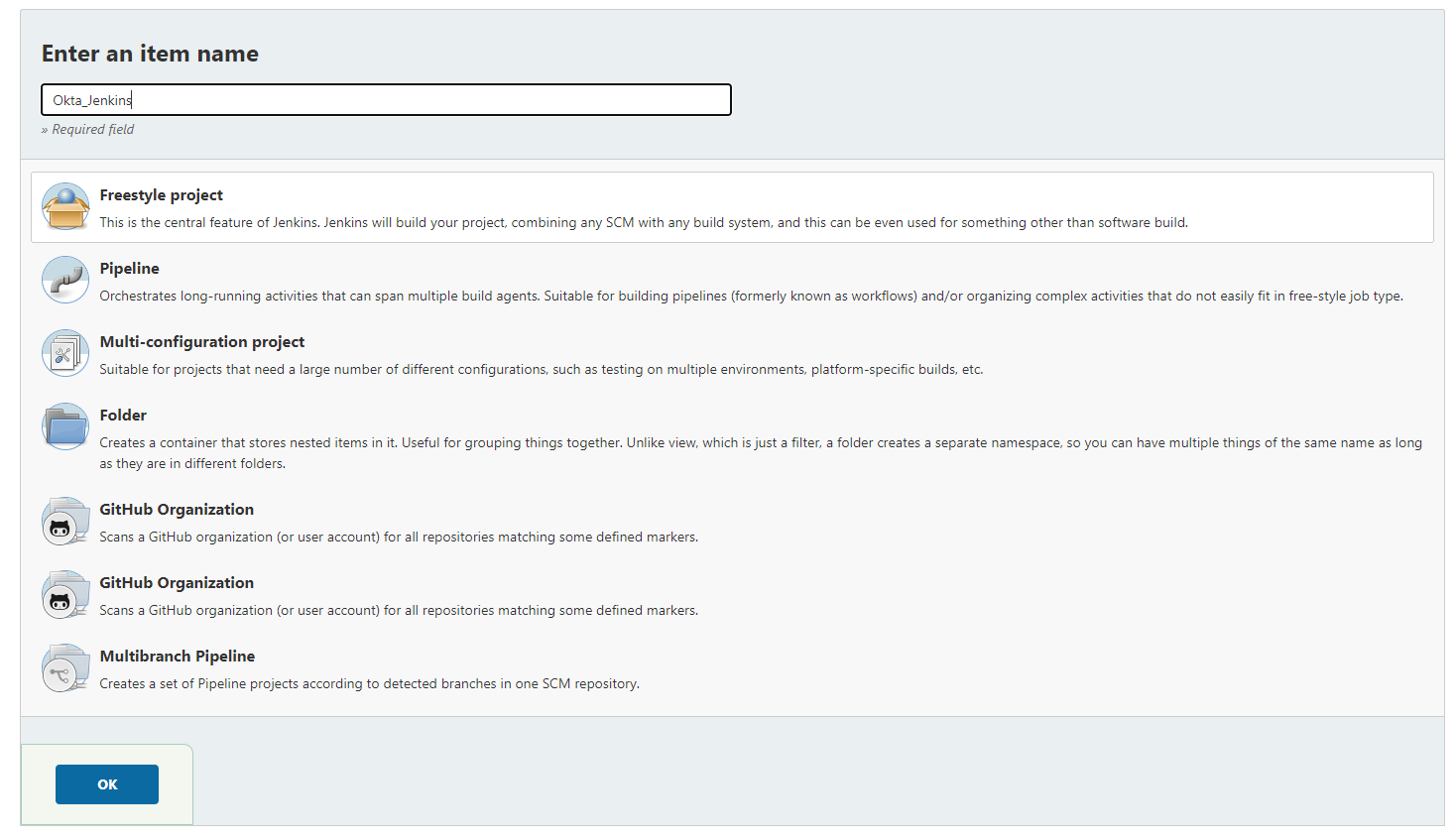Choose the Multibranch Pipeline heading
This screenshot has width=1456, height=839.
[177, 657]
